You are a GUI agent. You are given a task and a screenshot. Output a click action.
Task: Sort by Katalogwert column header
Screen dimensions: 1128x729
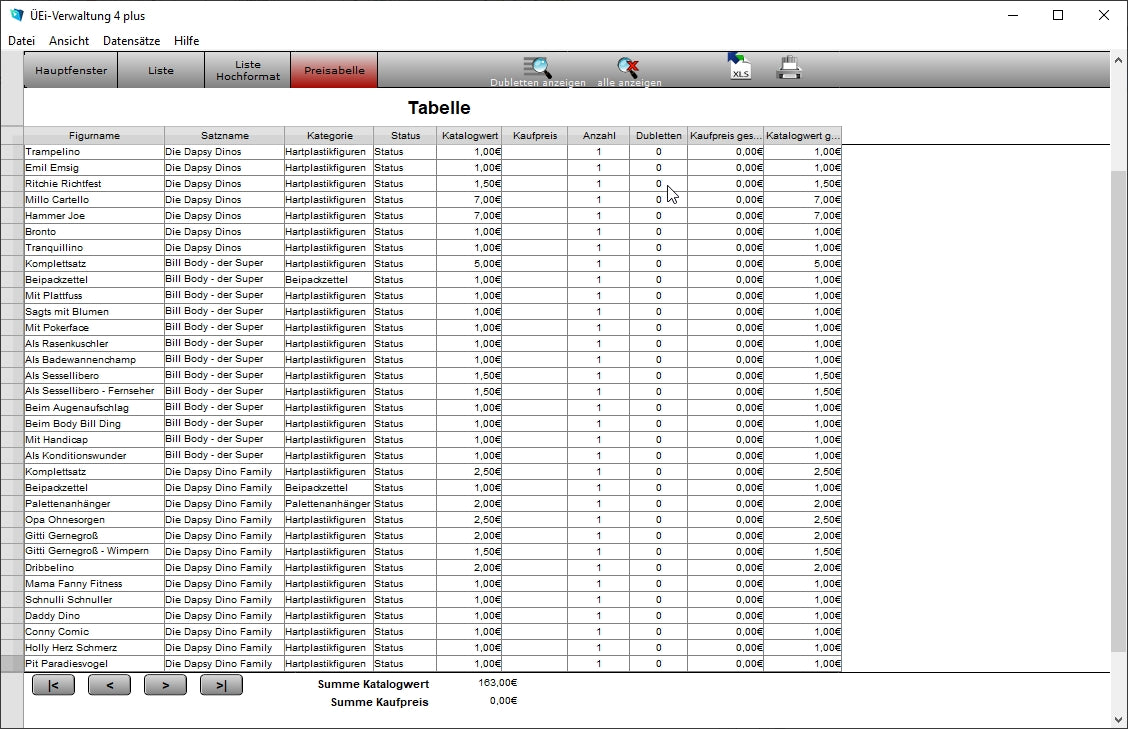[x=469, y=136]
